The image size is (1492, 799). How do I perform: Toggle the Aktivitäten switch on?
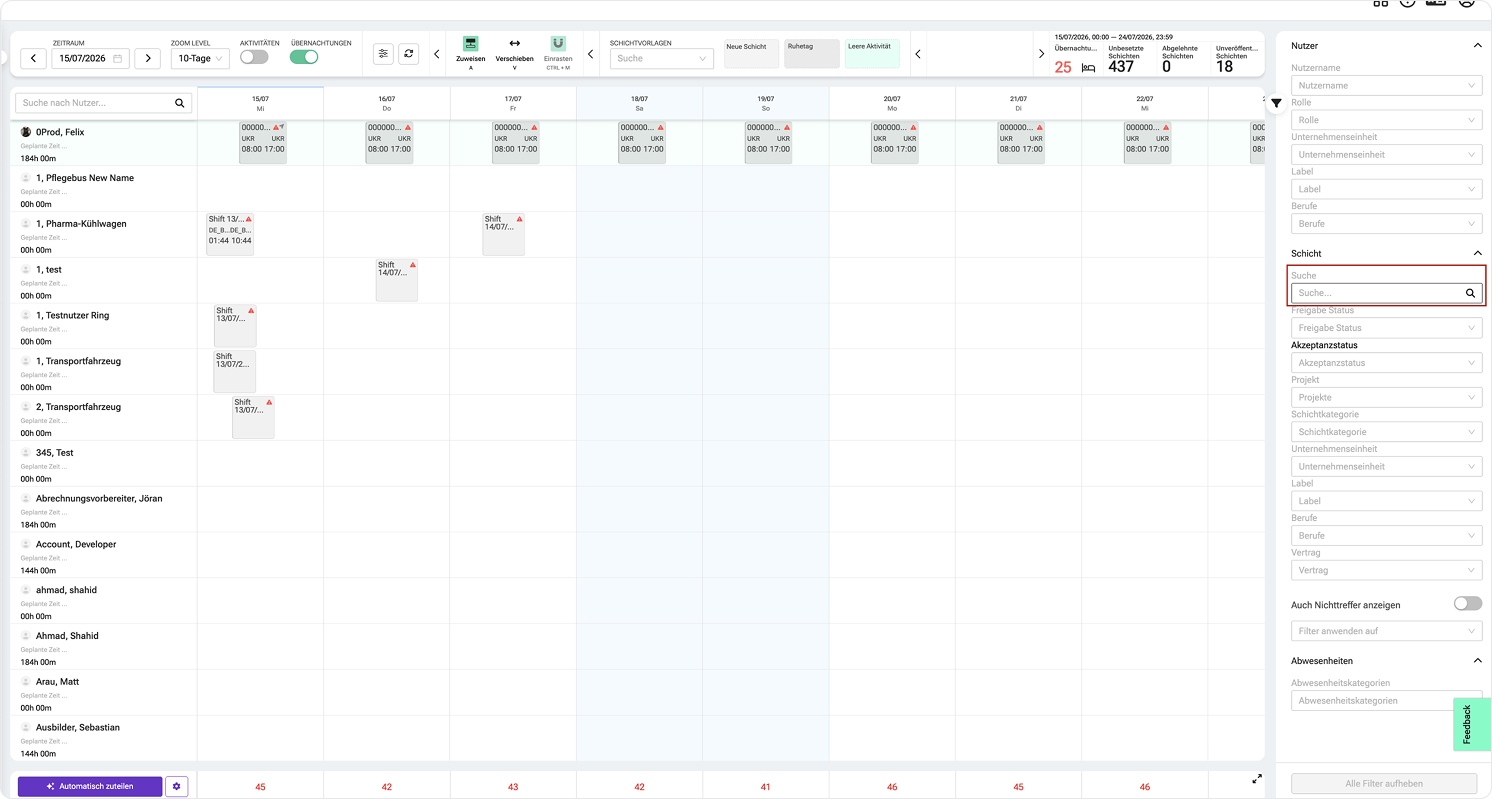click(254, 57)
